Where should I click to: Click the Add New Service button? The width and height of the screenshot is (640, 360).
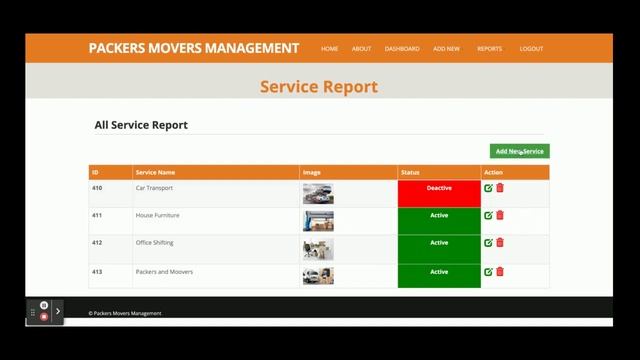(x=520, y=151)
